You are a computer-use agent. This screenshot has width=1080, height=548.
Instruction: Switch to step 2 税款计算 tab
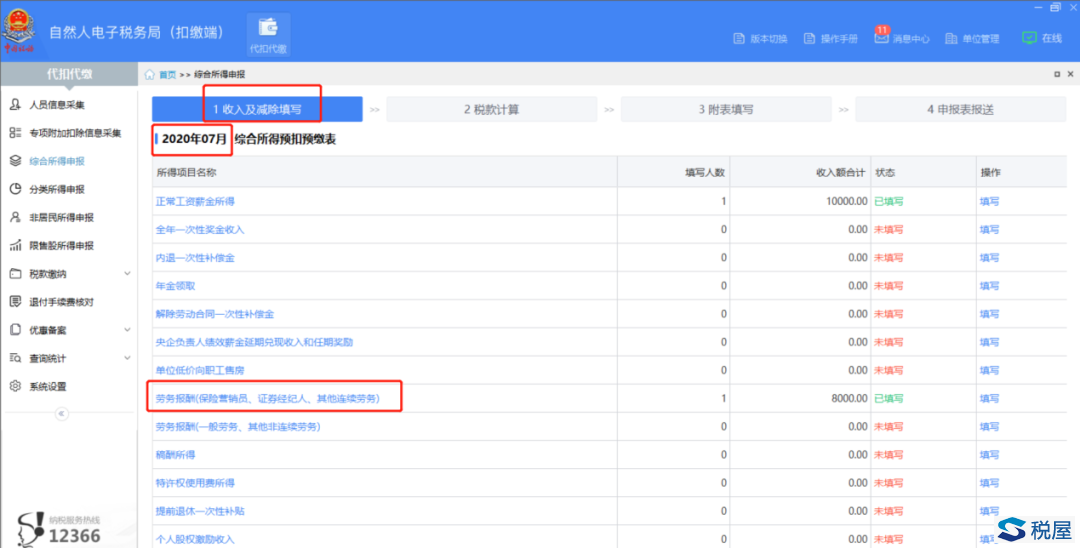tap(491, 109)
